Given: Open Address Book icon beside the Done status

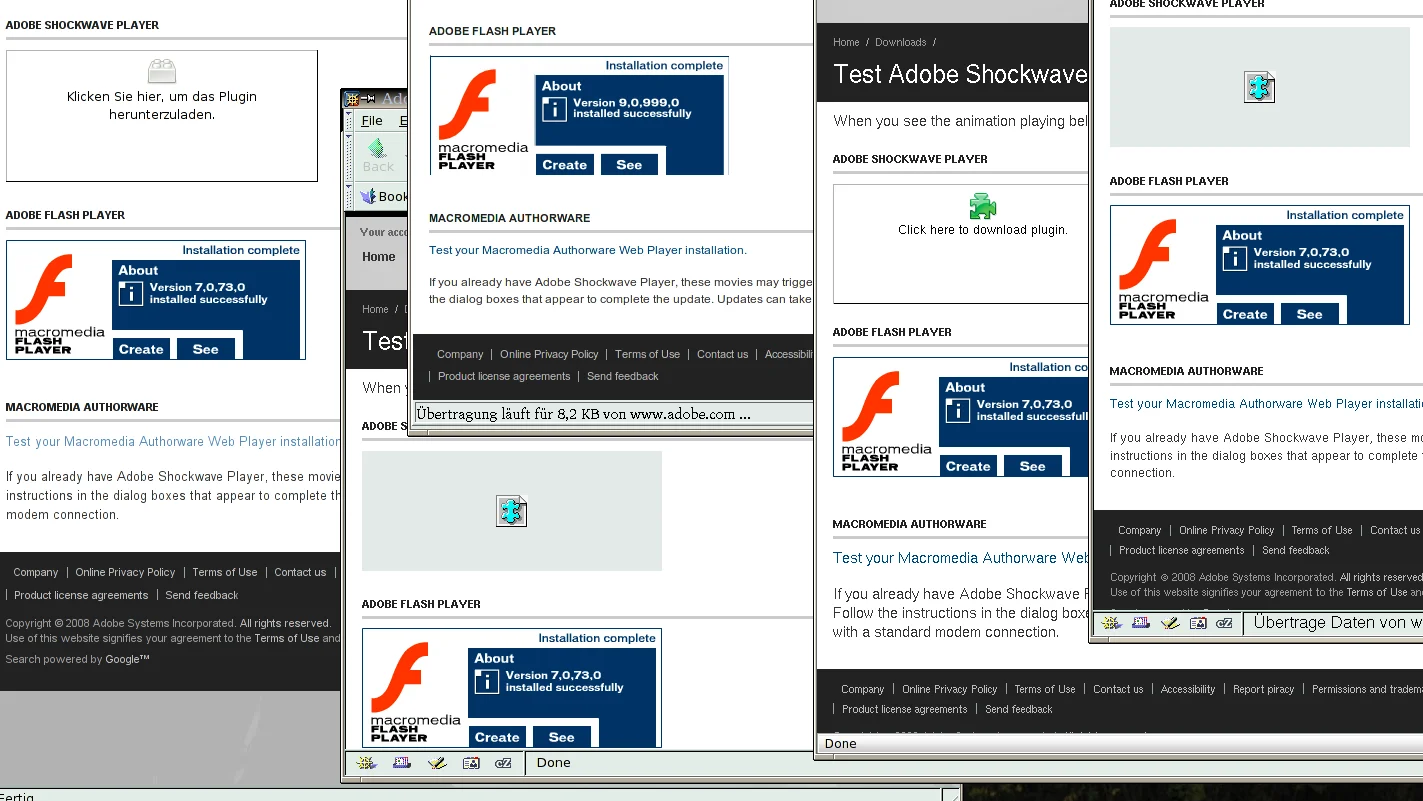Looking at the screenshot, I should (x=471, y=763).
